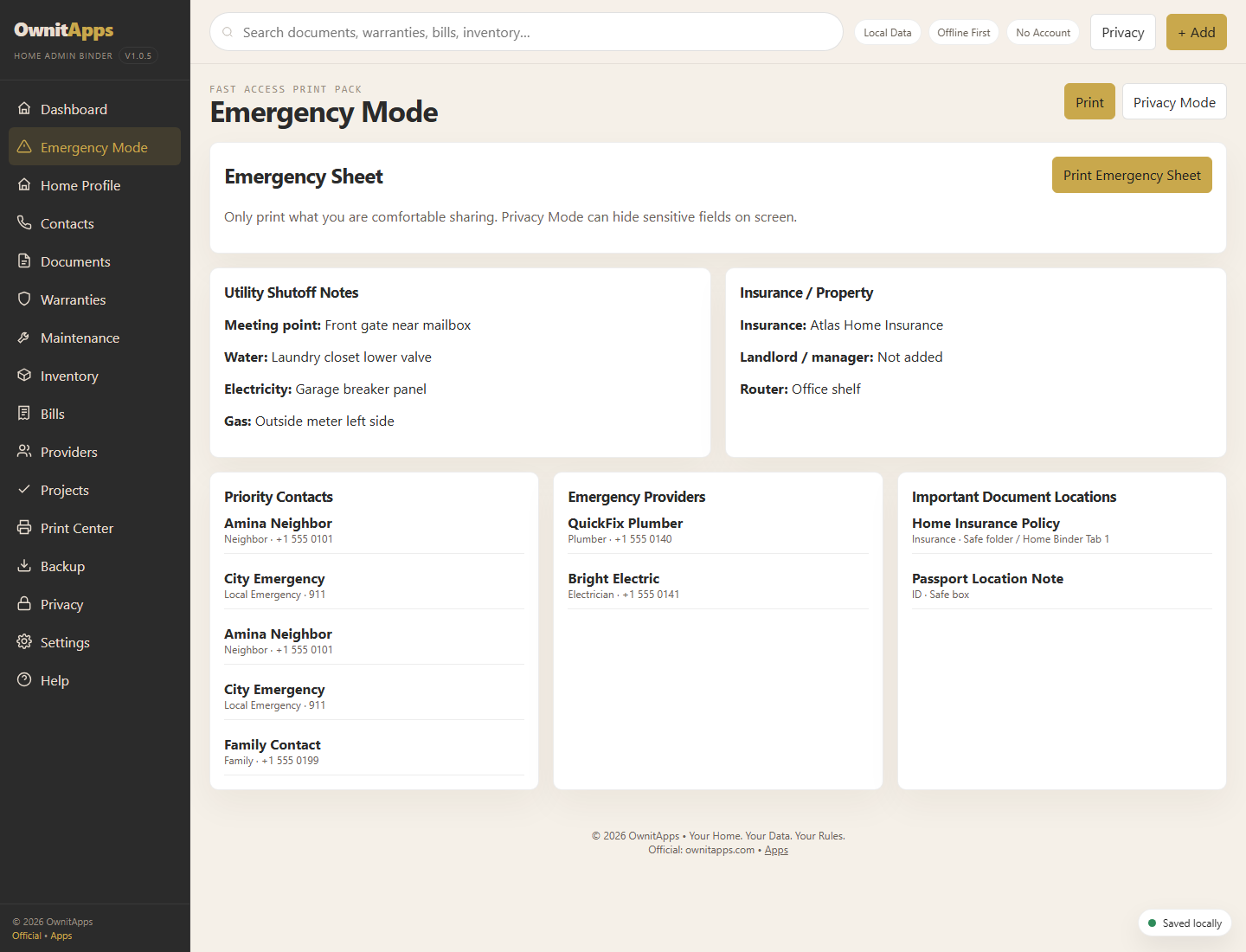Viewport: 1246px width, 952px height.
Task: Open Home Profile section
Action: click(x=94, y=185)
